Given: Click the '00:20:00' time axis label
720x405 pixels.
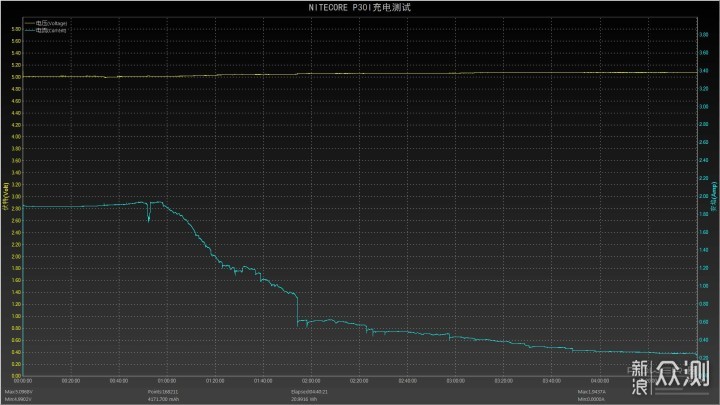Looking at the screenshot, I should tap(71, 381).
